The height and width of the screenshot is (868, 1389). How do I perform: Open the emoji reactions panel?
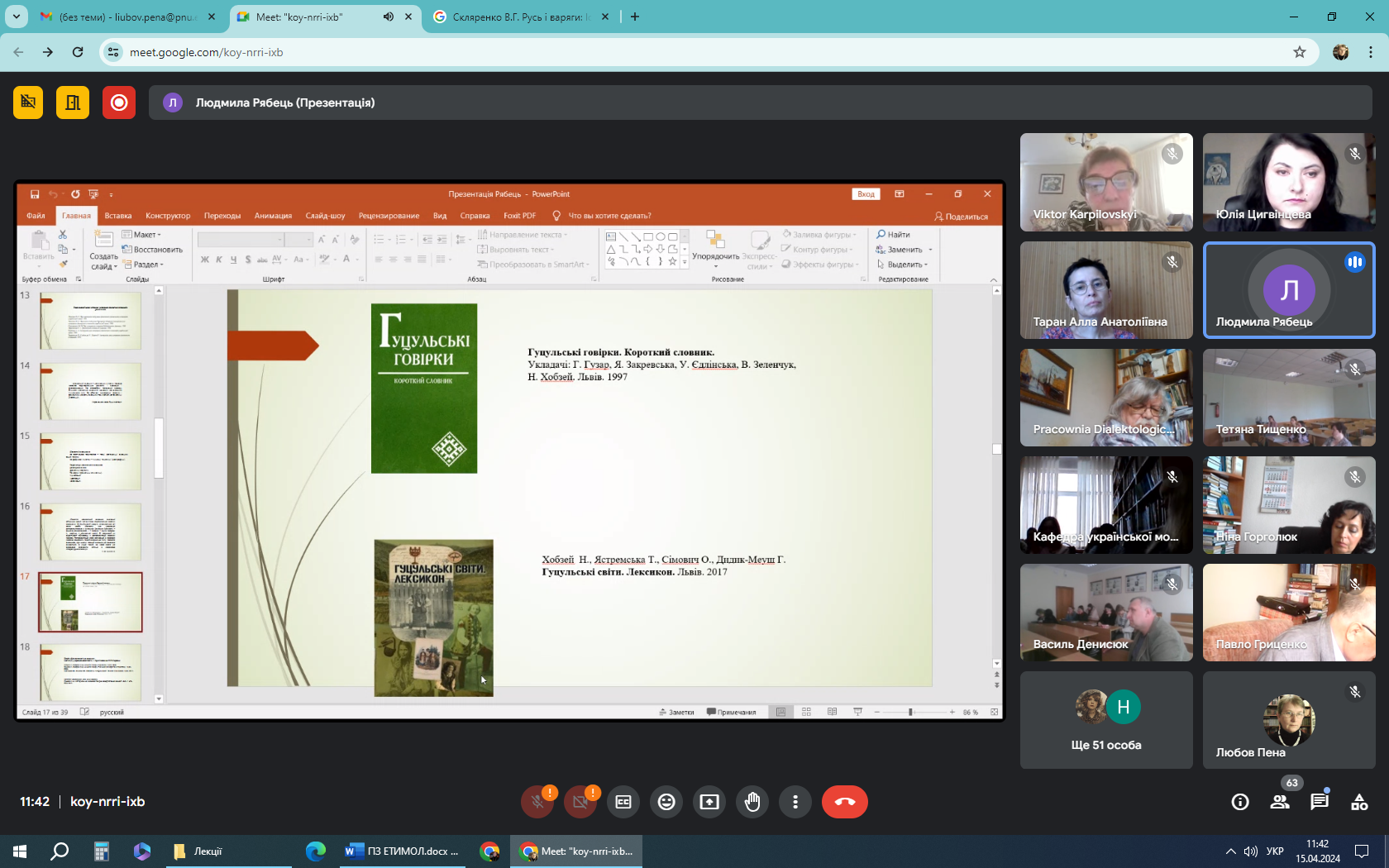point(666,802)
